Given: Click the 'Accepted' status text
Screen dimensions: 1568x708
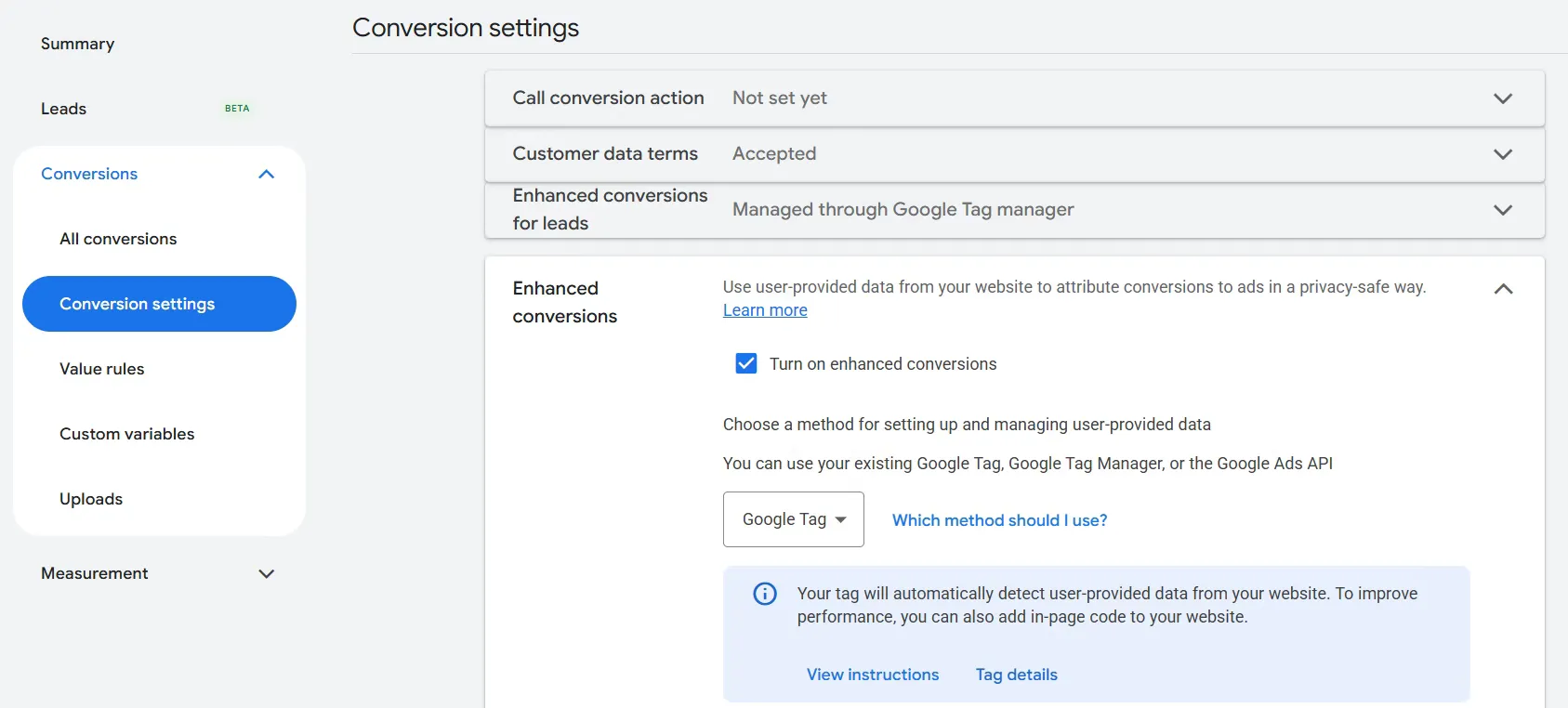Looking at the screenshot, I should [x=774, y=153].
